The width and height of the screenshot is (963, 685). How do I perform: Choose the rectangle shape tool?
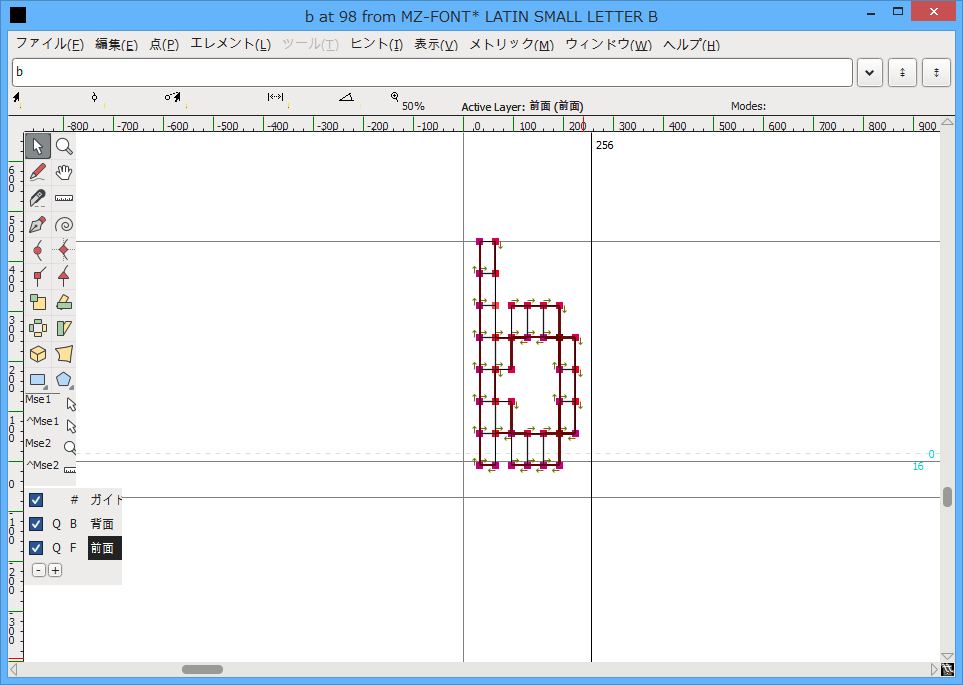click(37, 380)
